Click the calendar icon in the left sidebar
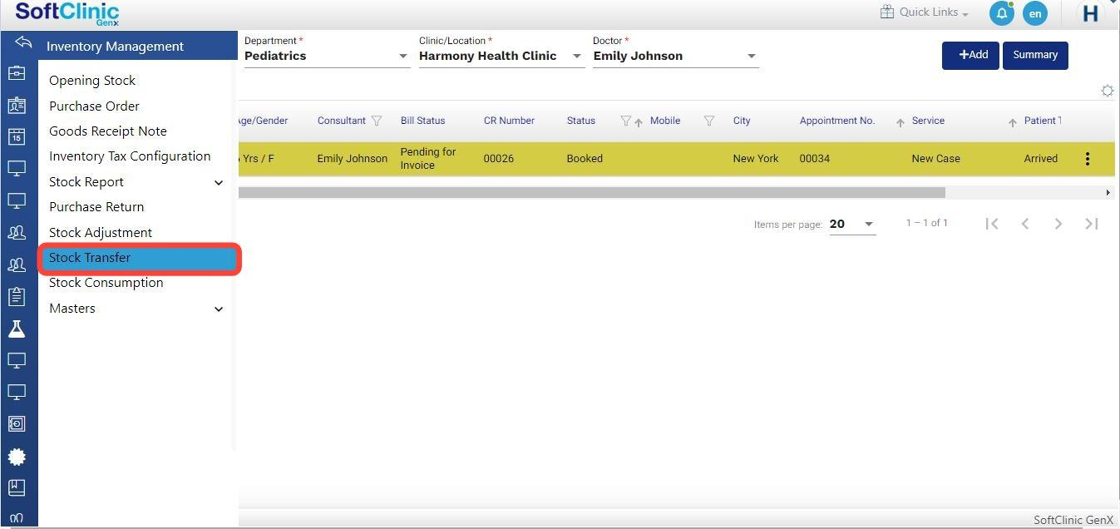 (x=17, y=137)
